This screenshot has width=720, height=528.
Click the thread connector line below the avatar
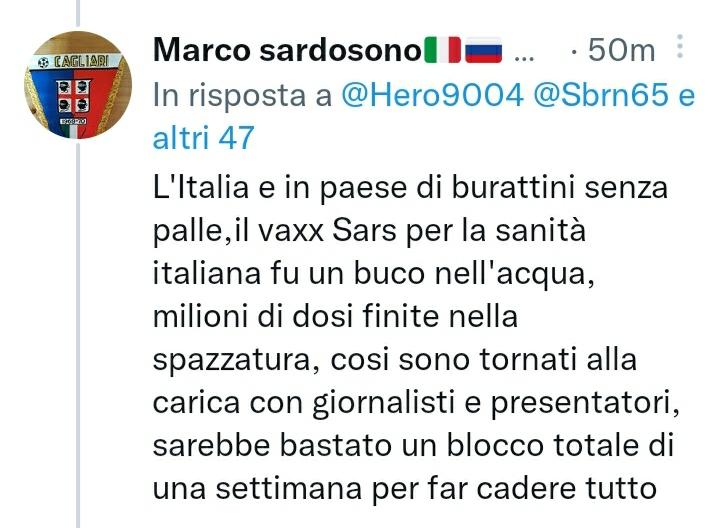[x=78, y=335]
